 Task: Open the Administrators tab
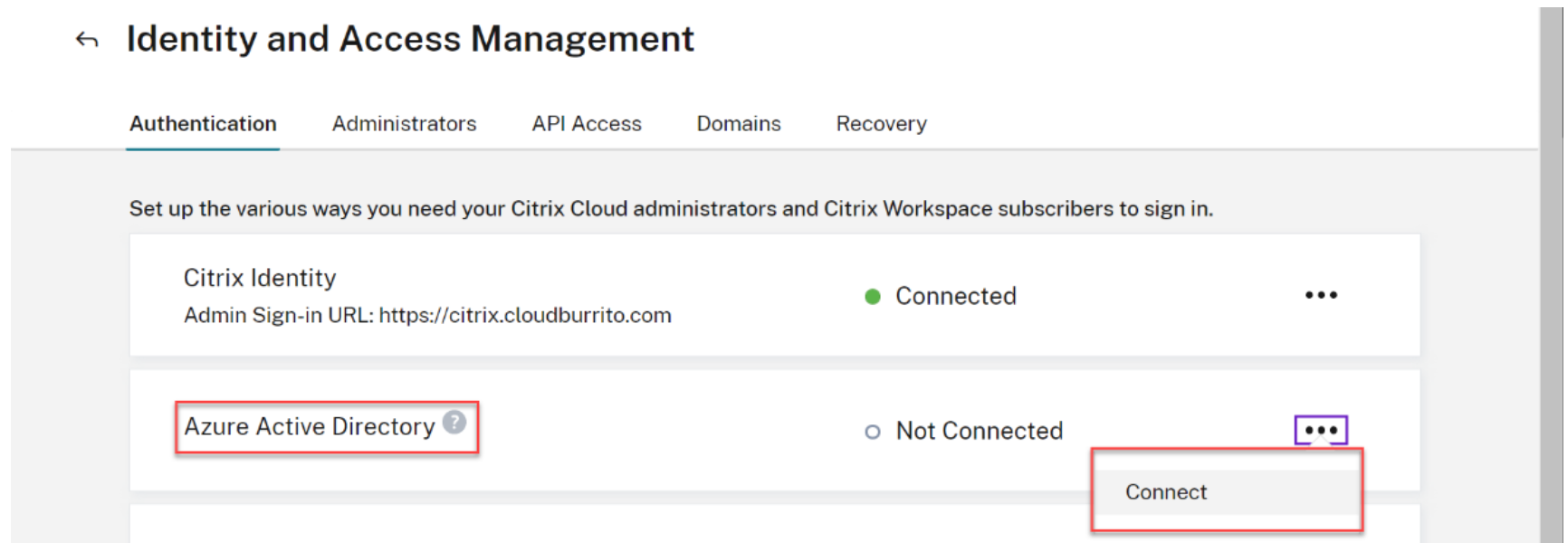click(x=404, y=124)
